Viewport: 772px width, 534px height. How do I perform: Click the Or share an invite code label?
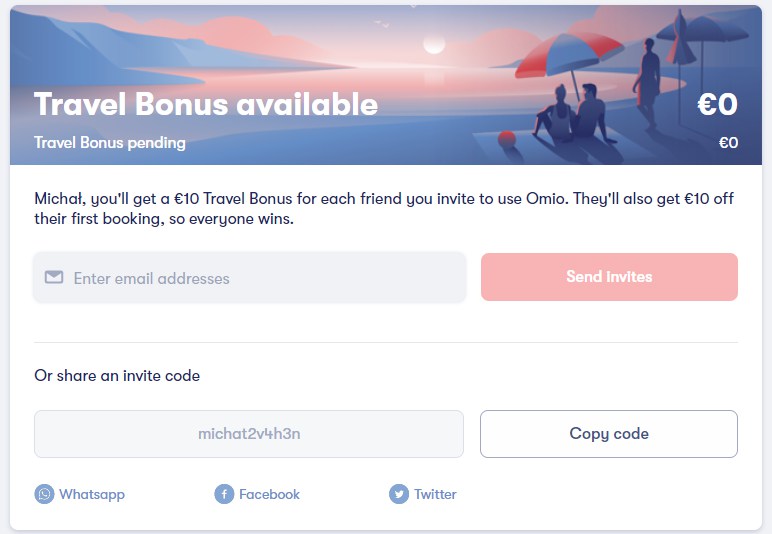[117, 376]
